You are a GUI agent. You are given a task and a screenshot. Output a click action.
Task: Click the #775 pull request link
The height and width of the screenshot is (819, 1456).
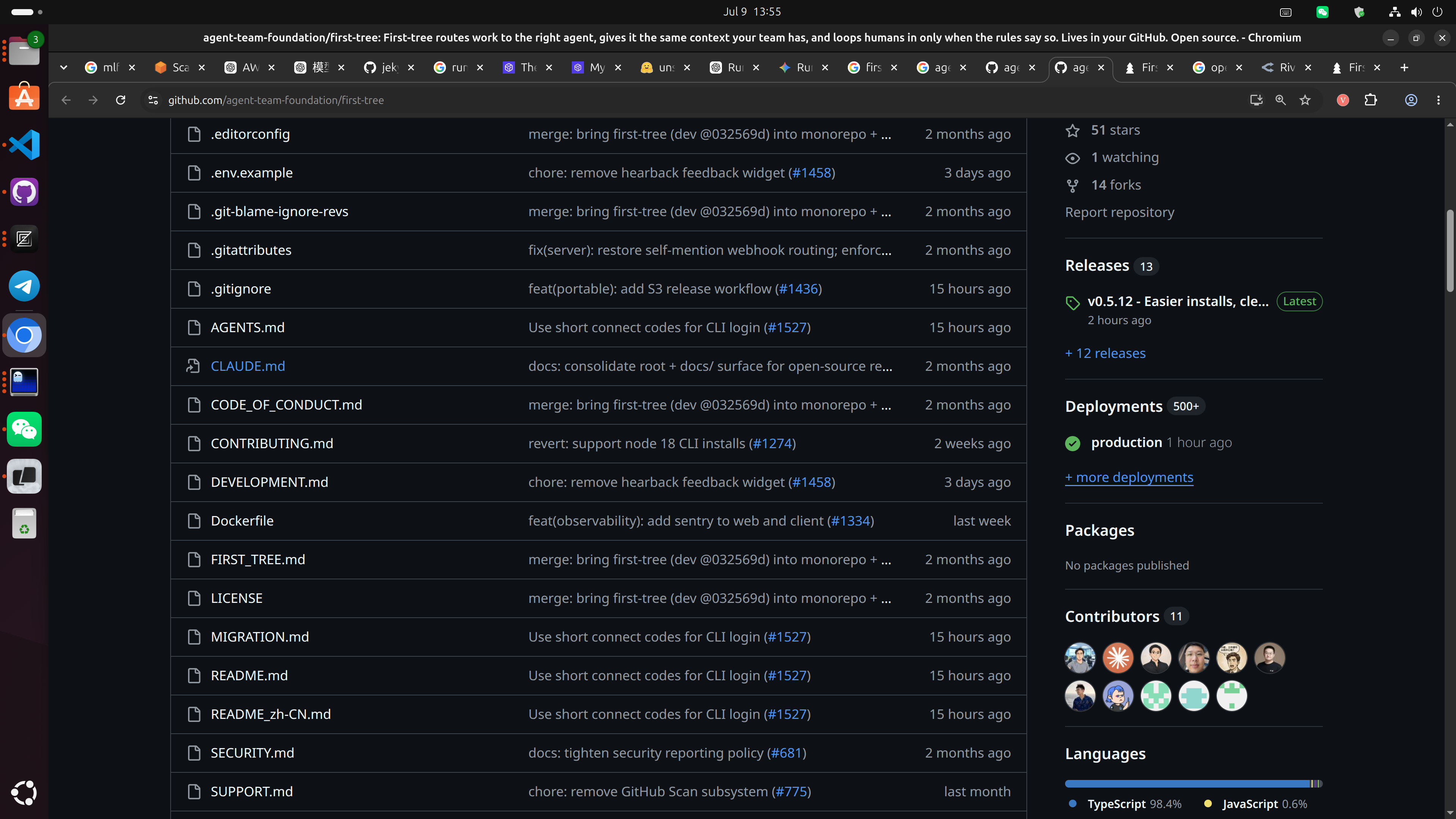[x=791, y=792]
